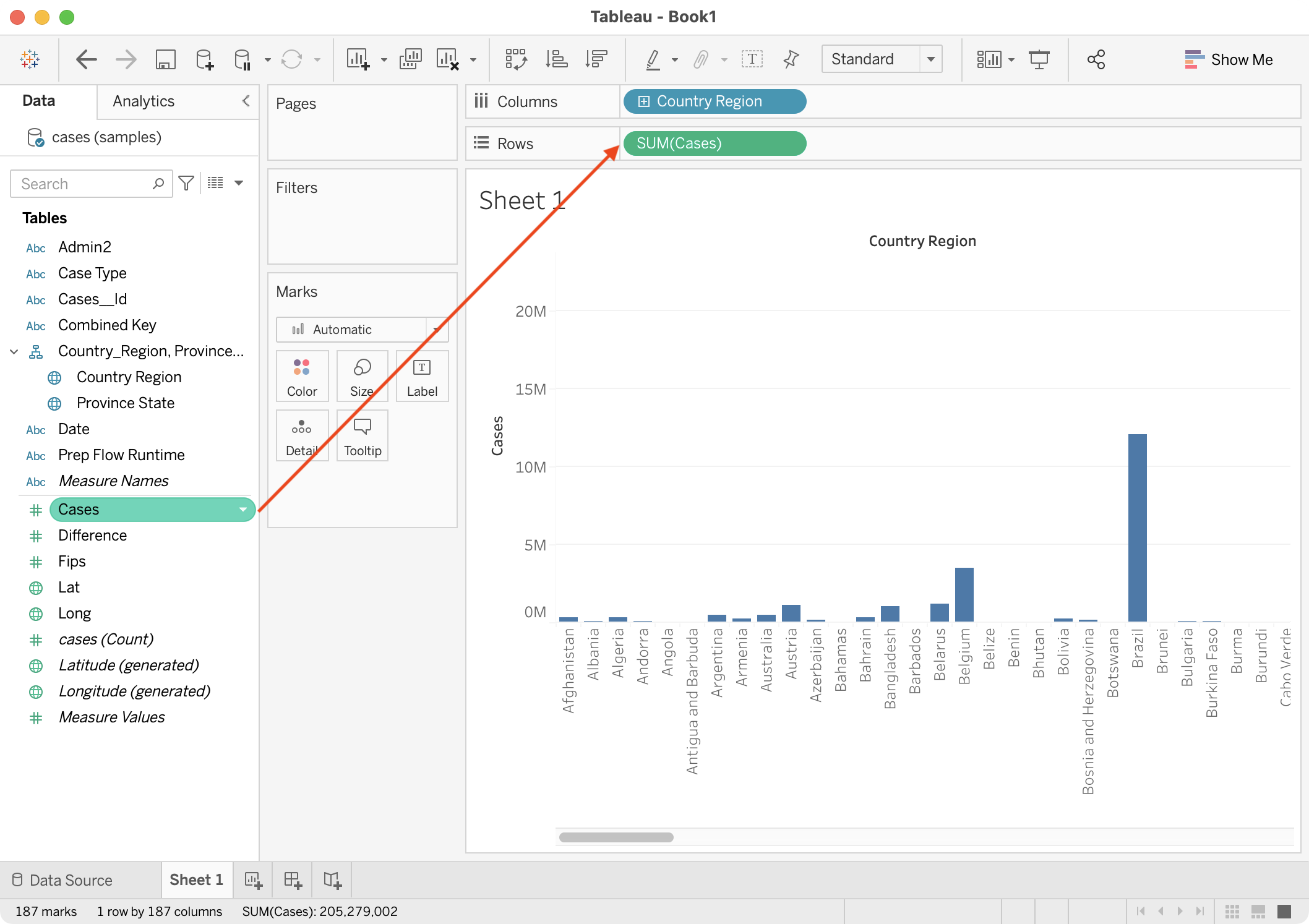Click the Swap Rows and Columns icon

[516, 59]
